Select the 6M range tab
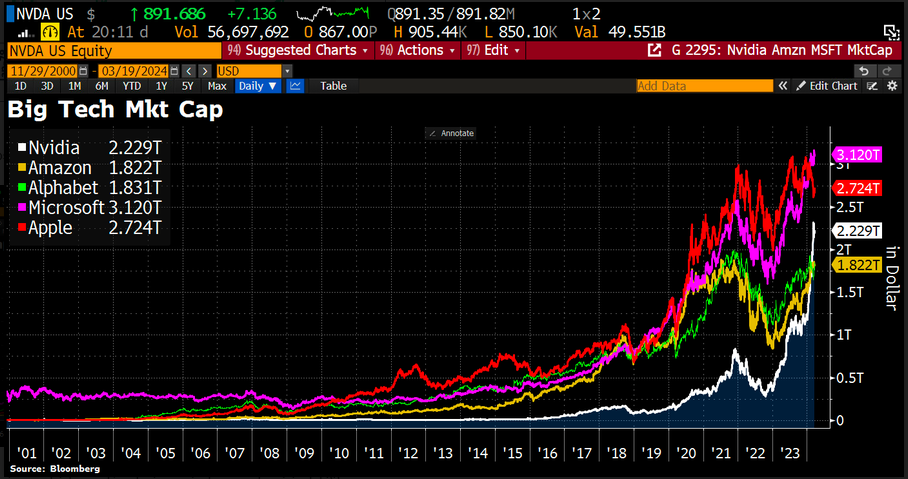Viewport: 908px width, 479px height. click(102, 86)
